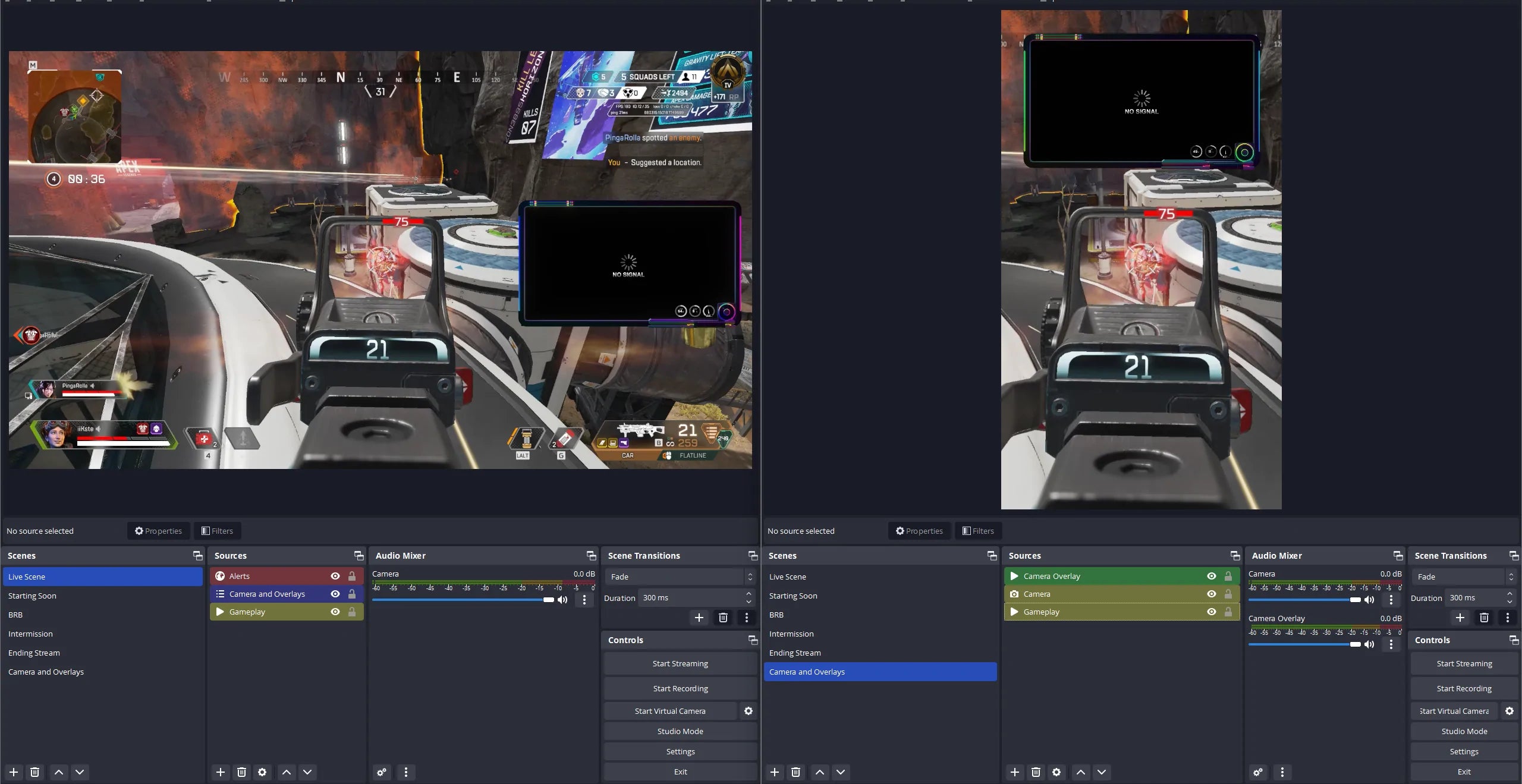Viewport: 1522px width, 784px height.
Task: Hide the Alerts source
Action: (335, 576)
